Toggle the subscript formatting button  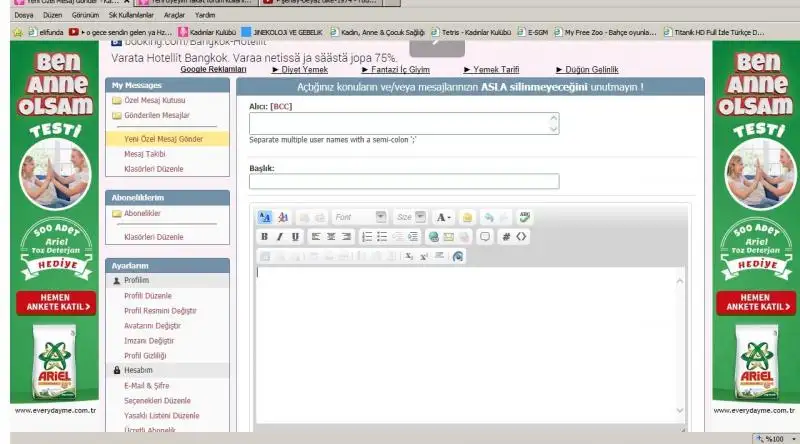(408, 256)
